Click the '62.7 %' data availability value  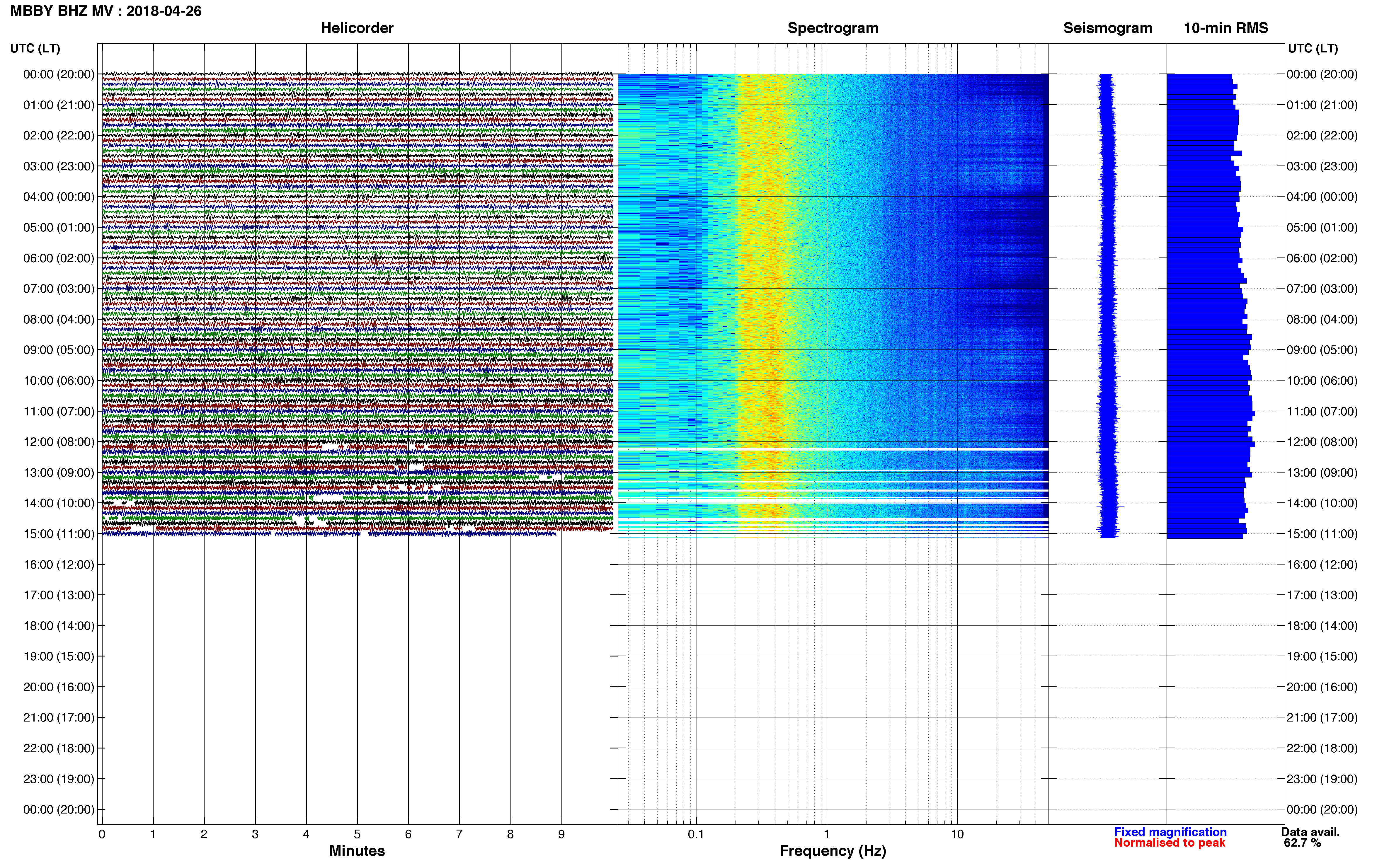point(1302,843)
